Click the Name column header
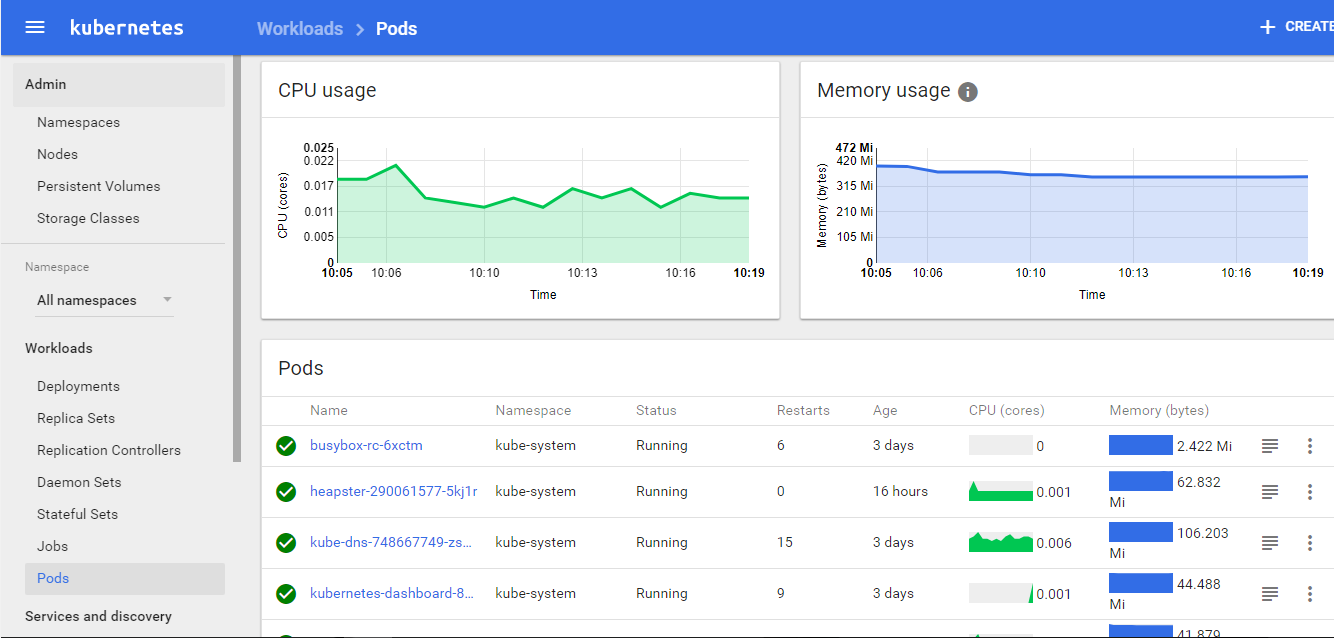Image resolution: width=1334 pixels, height=638 pixels. tap(329, 410)
